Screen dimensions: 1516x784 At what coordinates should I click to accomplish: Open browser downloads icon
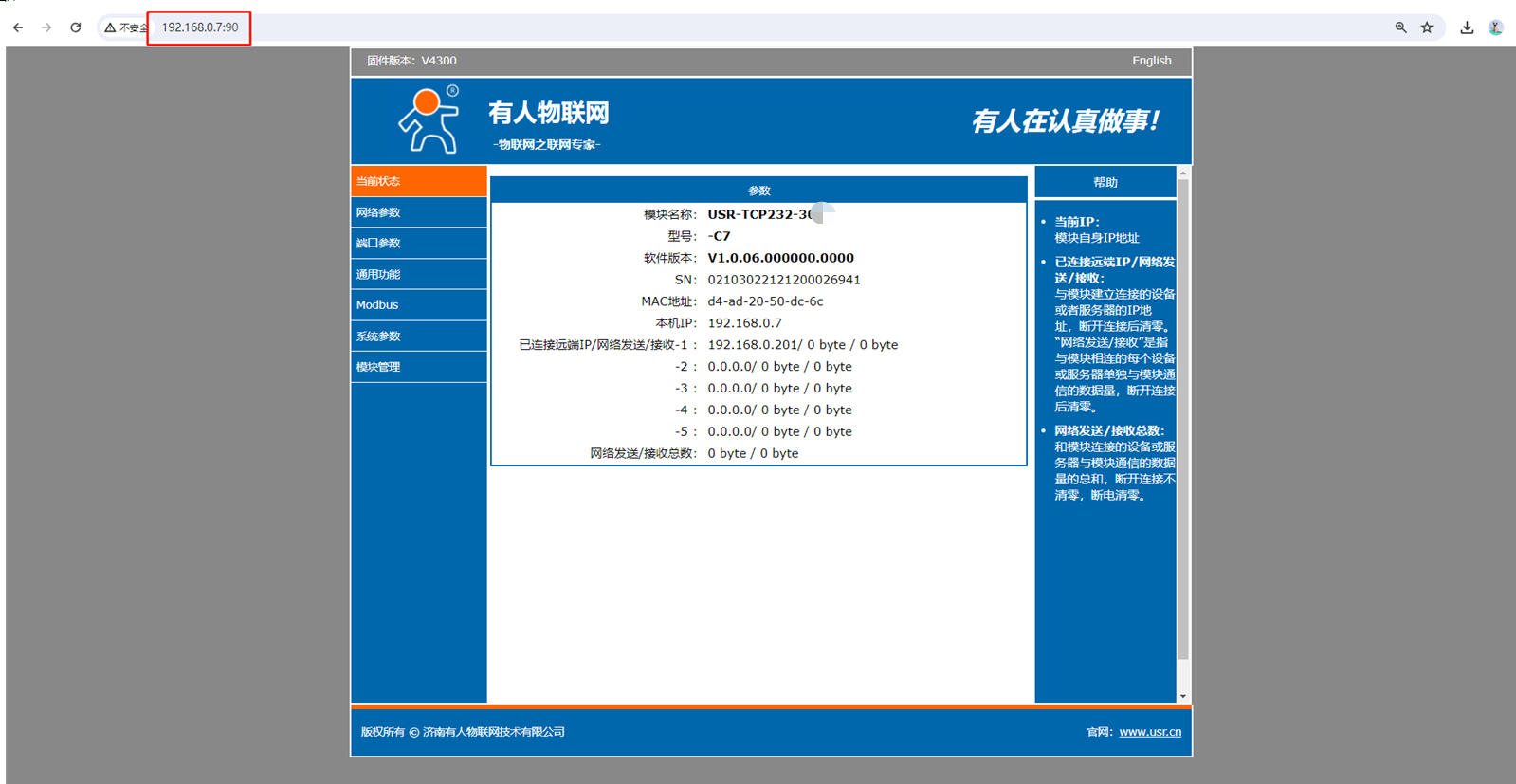[x=1467, y=27]
